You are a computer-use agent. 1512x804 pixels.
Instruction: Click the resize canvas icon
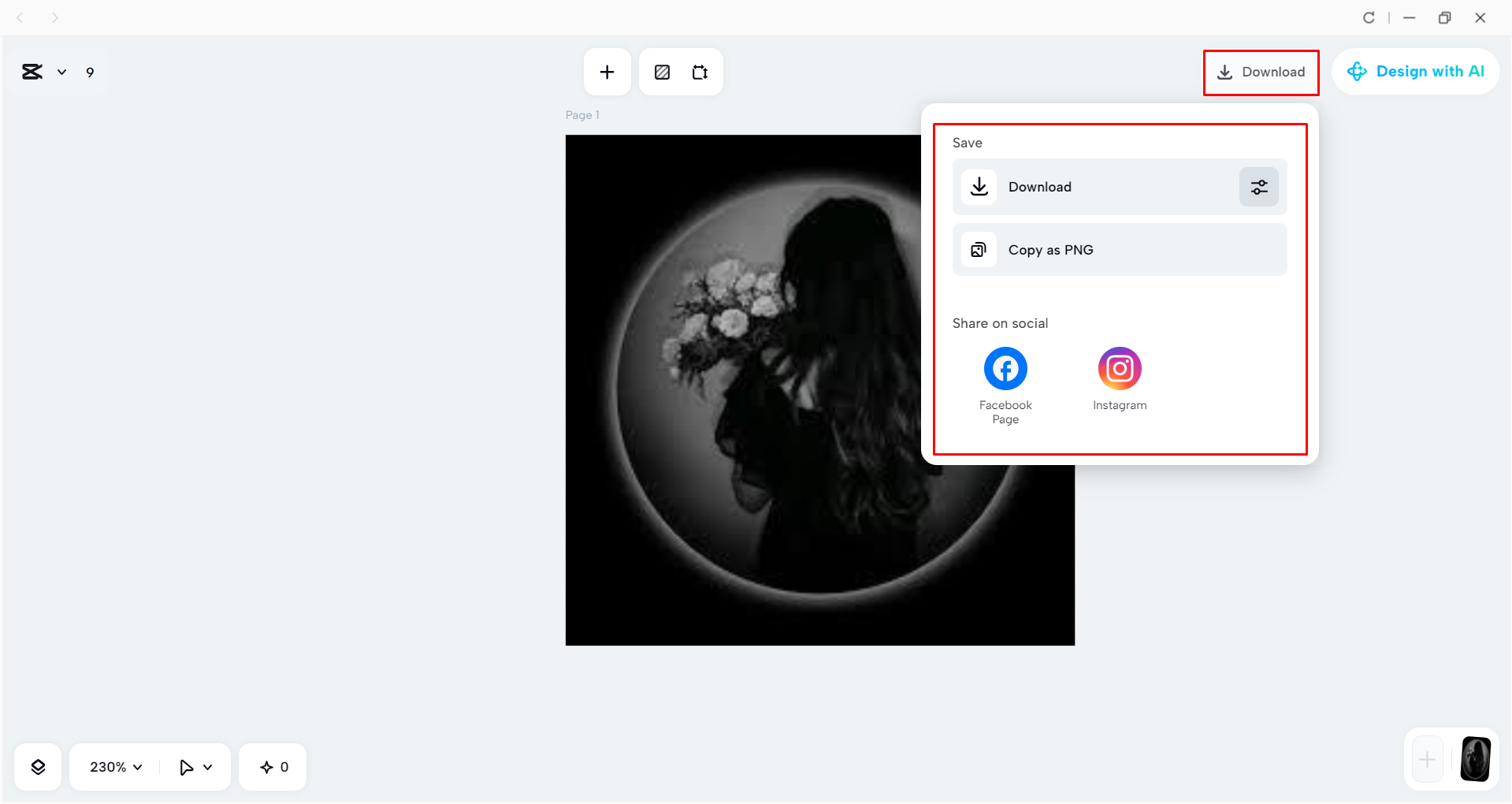click(700, 71)
